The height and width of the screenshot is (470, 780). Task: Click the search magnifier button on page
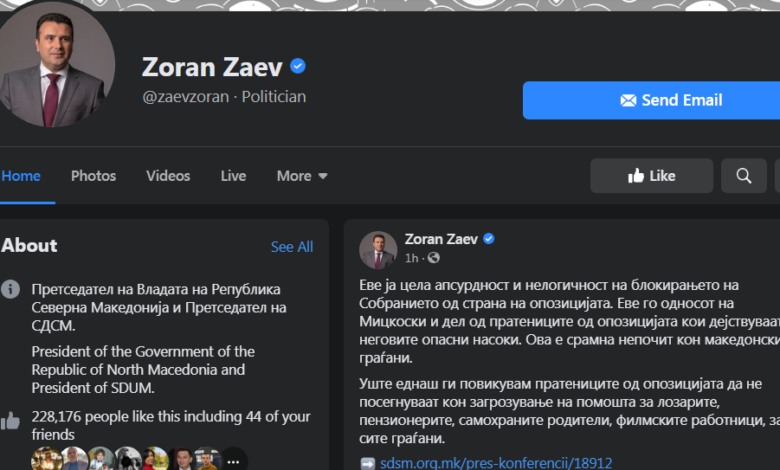pos(744,176)
